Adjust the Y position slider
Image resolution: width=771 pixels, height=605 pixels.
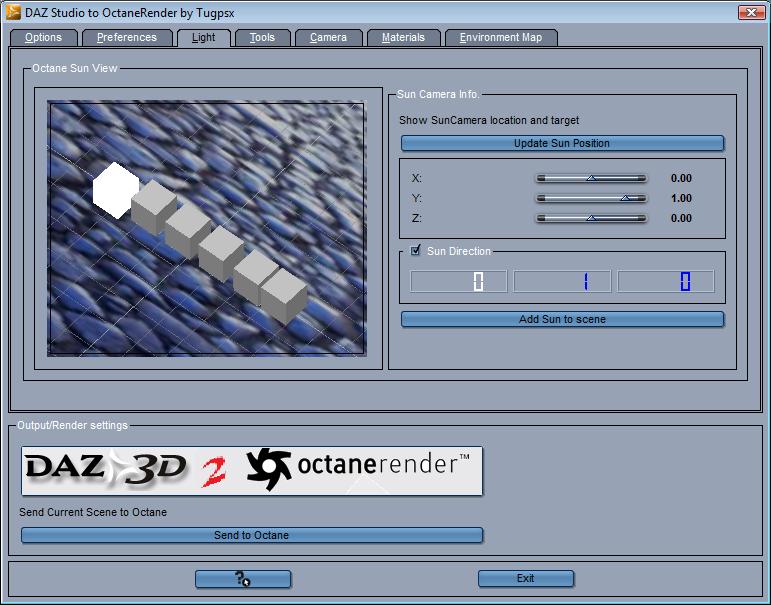tap(591, 198)
